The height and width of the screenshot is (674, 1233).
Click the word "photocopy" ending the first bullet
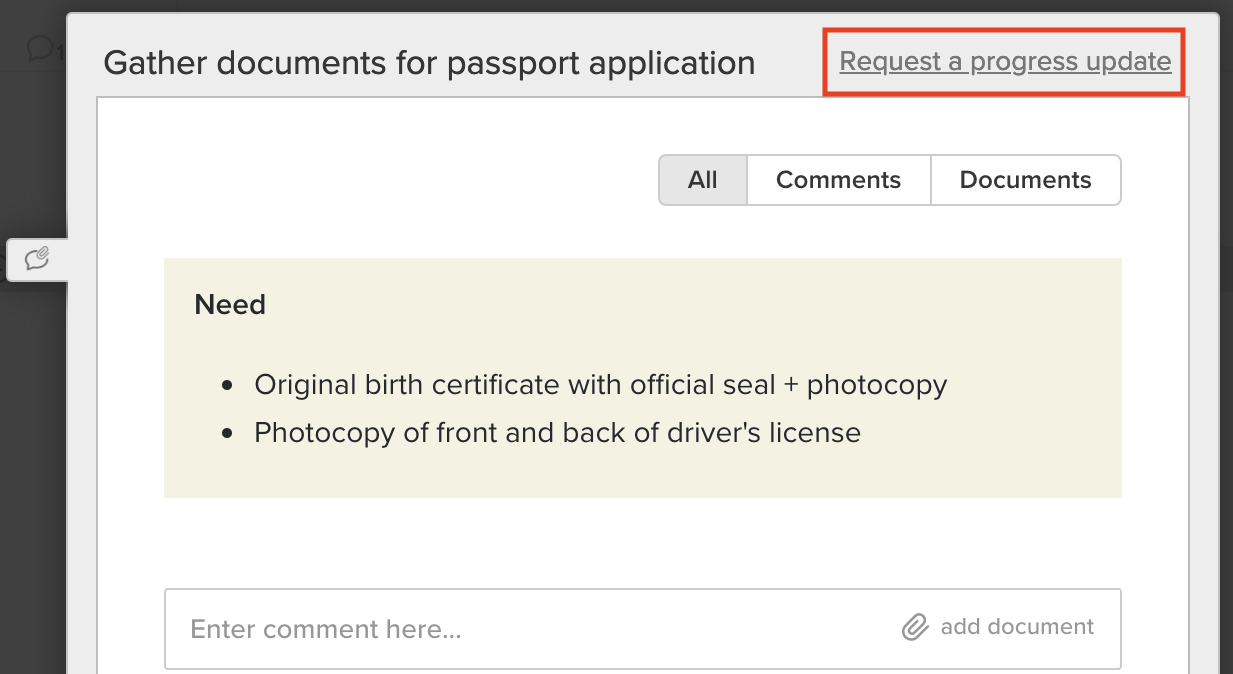877,385
